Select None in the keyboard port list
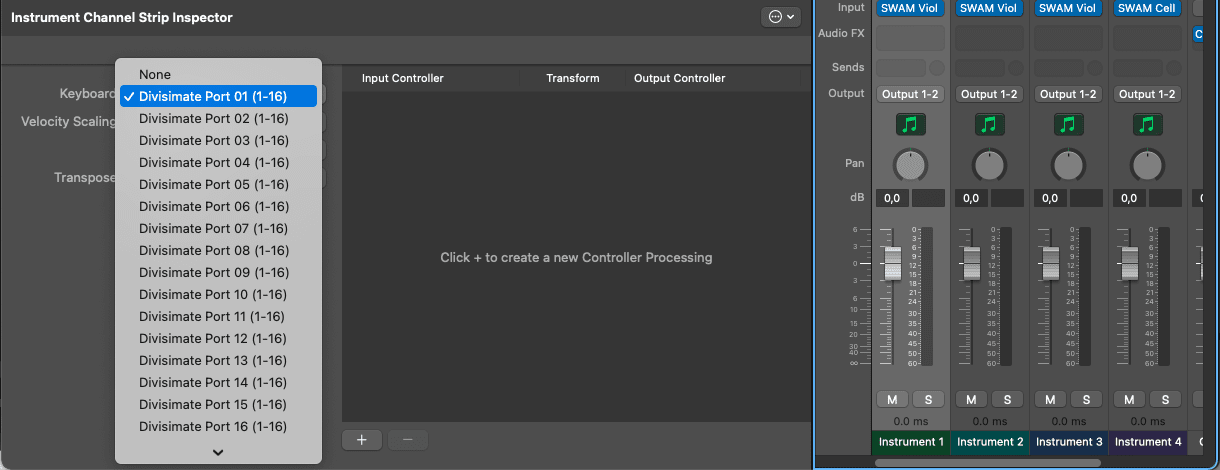Viewport: 1220px width, 470px height. coord(218,74)
